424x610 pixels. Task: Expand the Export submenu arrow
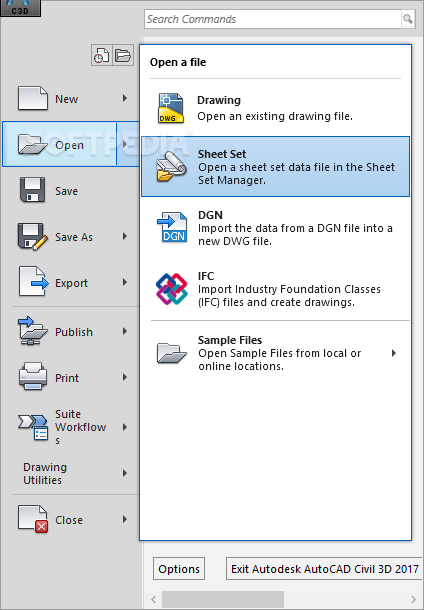tap(125, 282)
